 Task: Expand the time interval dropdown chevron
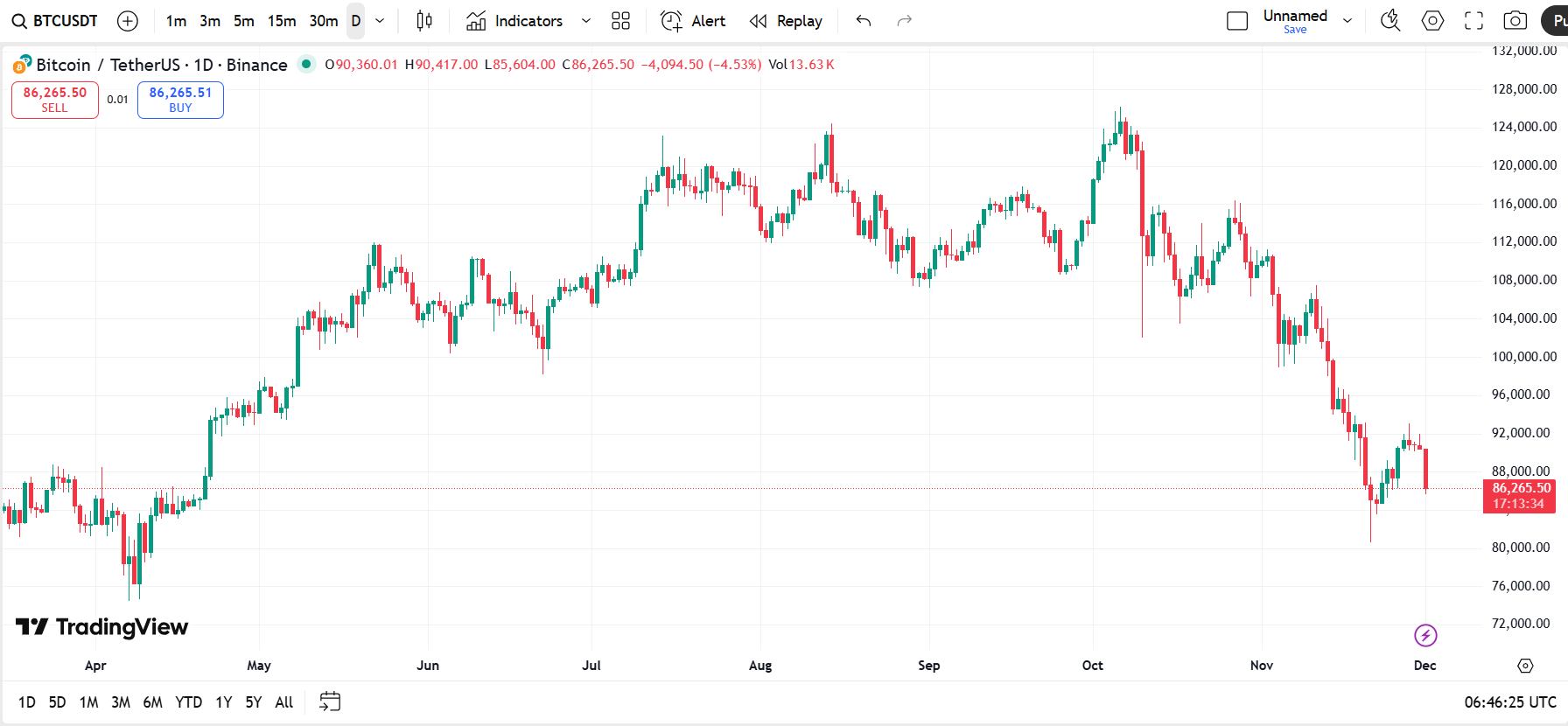380,21
